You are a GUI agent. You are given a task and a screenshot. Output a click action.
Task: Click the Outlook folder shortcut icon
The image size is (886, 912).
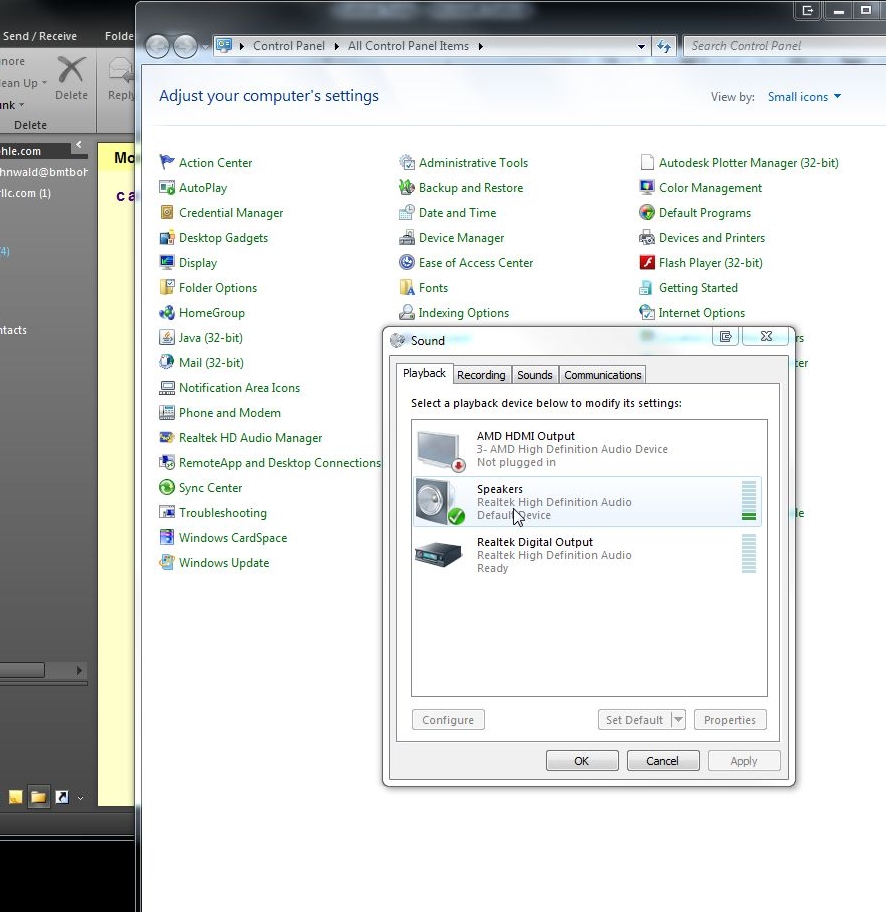point(38,797)
